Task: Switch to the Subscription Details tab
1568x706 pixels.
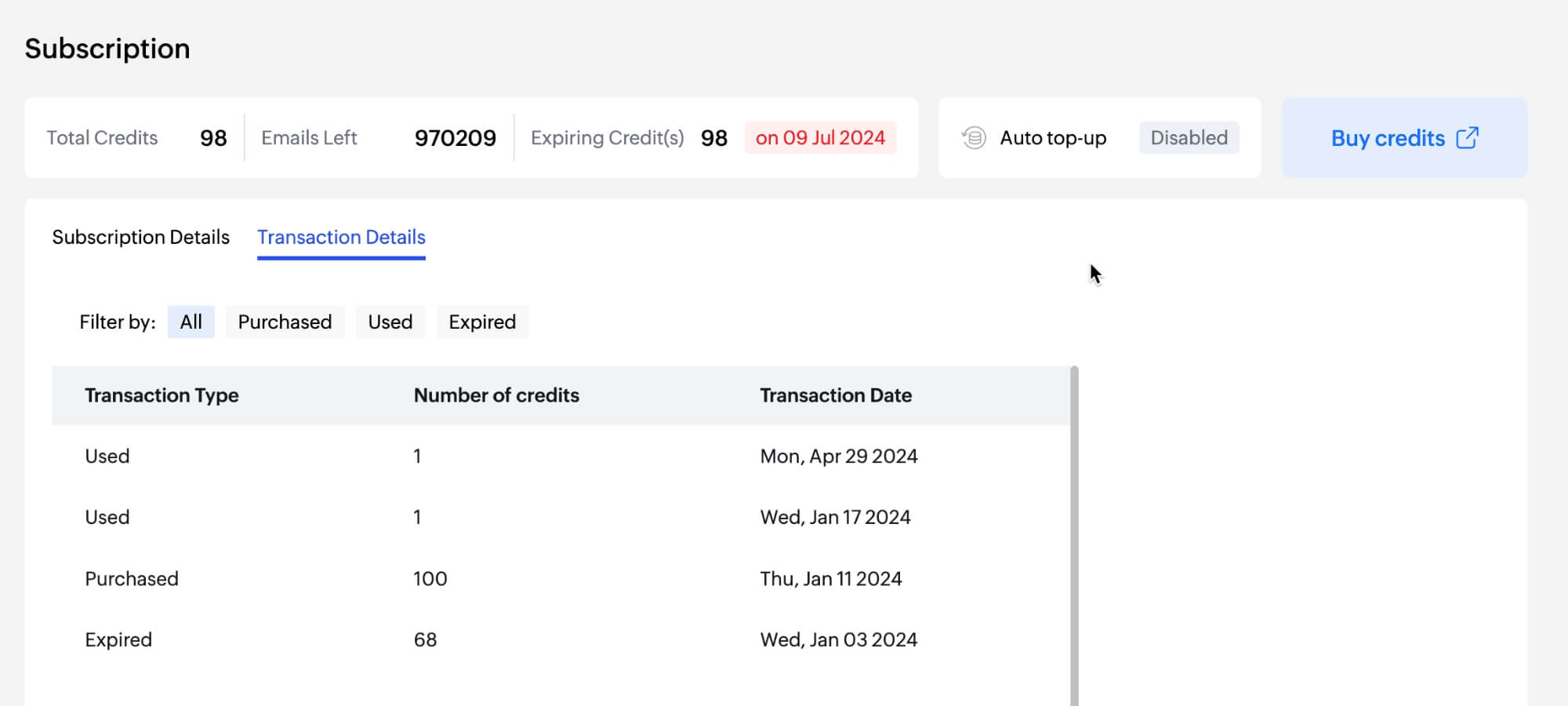Action: pos(141,237)
